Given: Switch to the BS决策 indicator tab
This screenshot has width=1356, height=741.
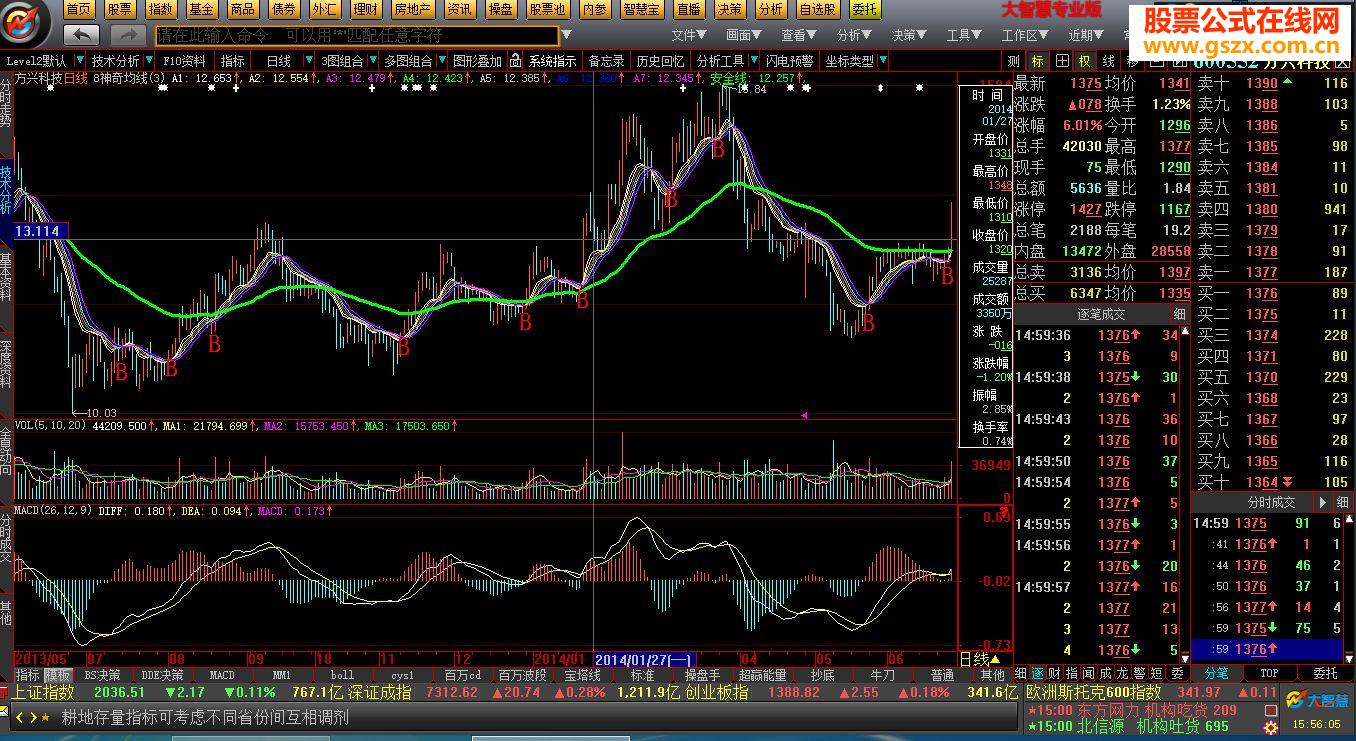Looking at the screenshot, I should pos(105,675).
